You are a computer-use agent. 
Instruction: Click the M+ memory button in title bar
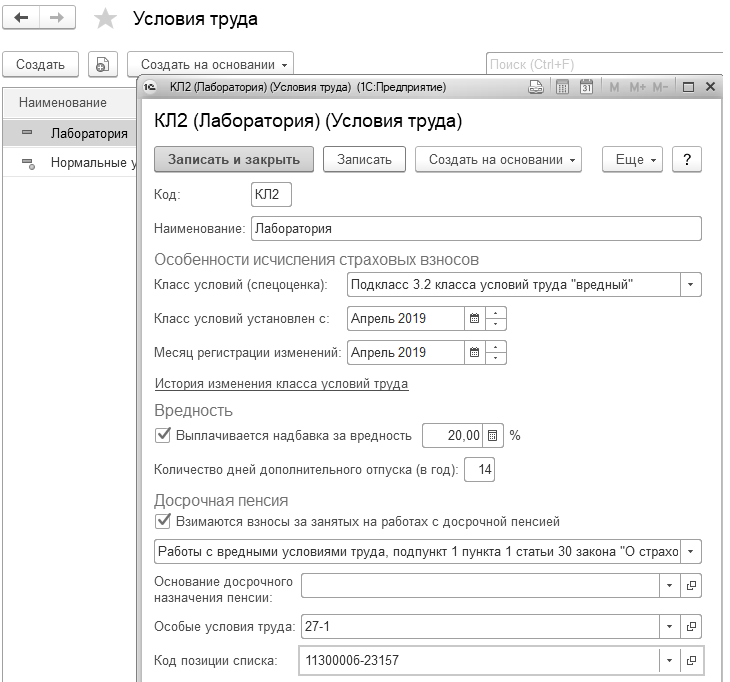coord(637,87)
